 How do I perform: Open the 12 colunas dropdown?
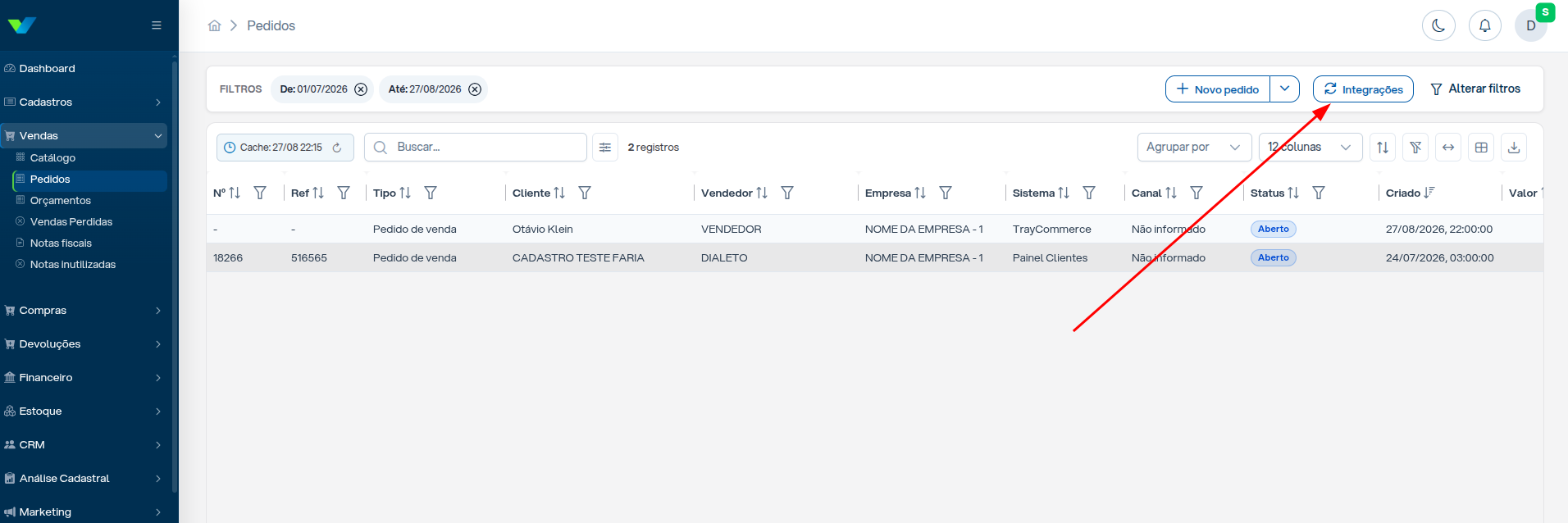[x=1310, y=148]
